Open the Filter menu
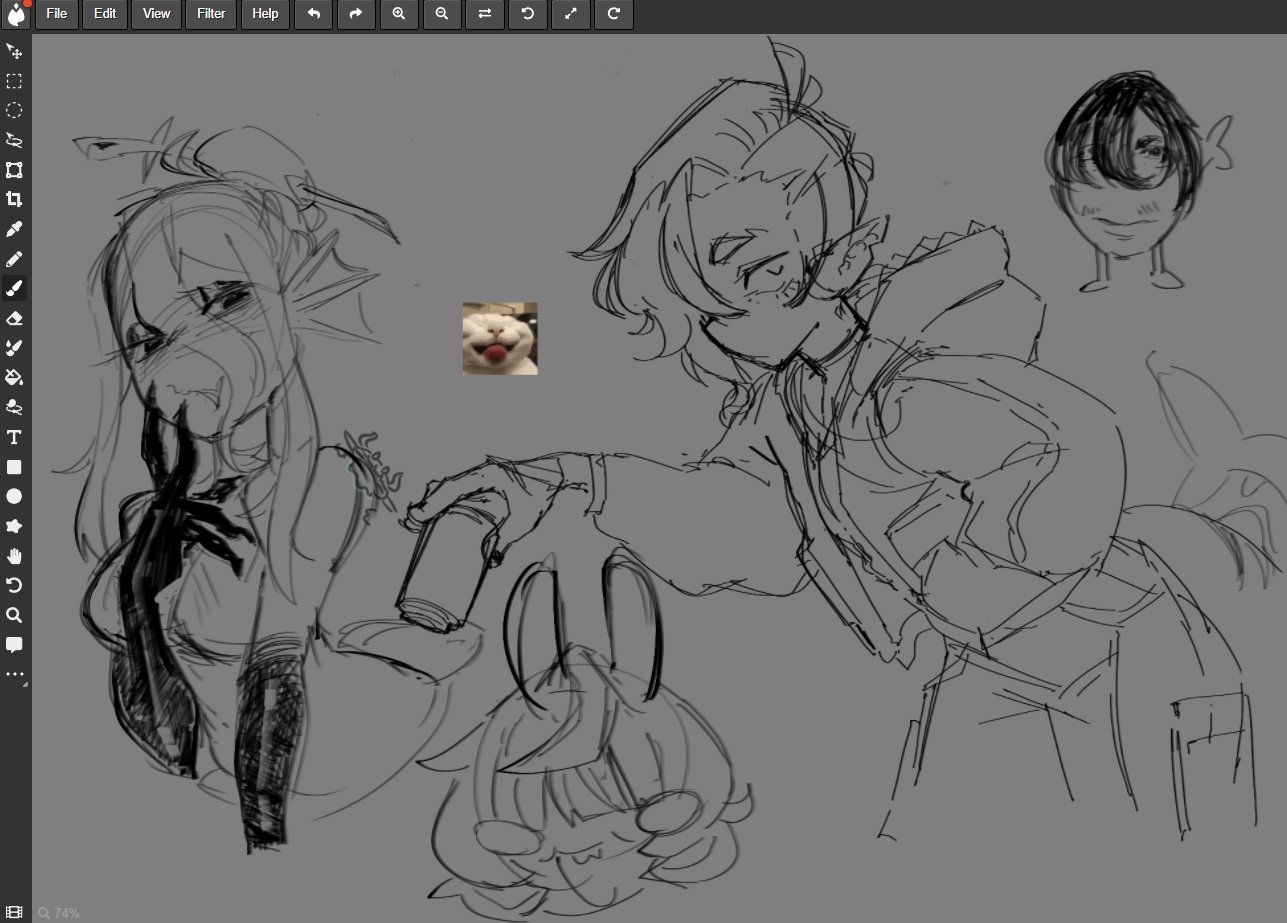The image size is (1287, 923). coord(211,14)
